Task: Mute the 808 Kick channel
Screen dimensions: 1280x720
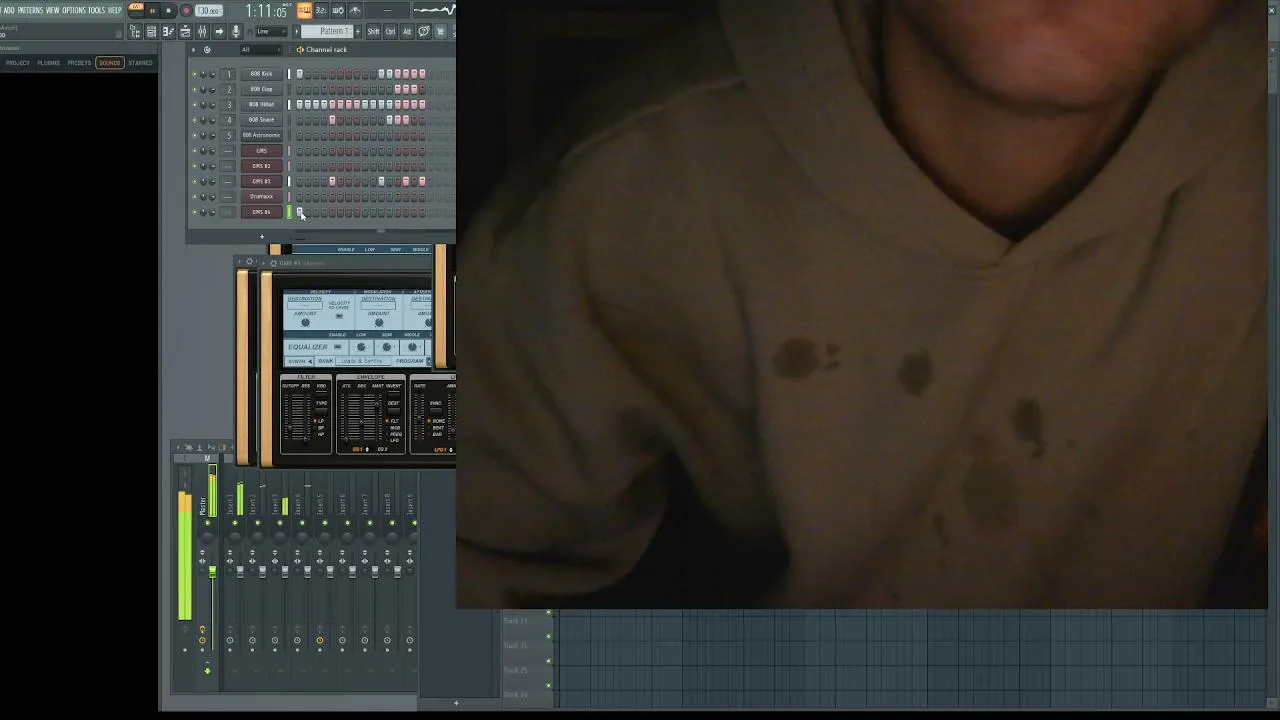Action: 194,74
